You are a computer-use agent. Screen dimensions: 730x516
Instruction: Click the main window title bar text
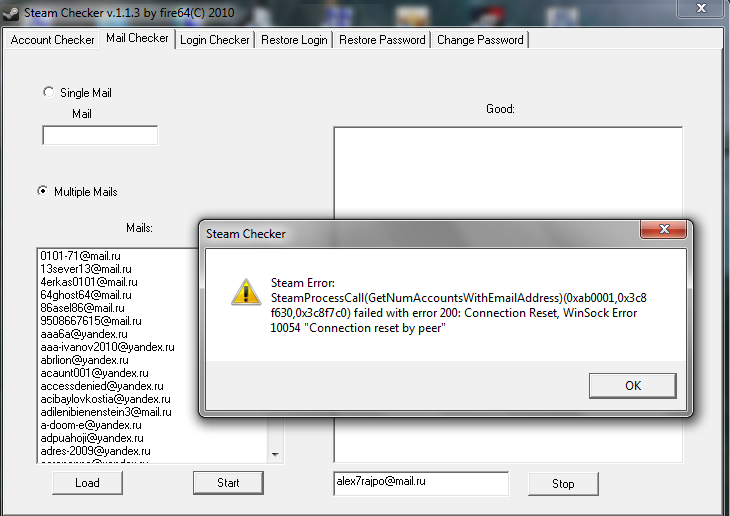point(129,13)
